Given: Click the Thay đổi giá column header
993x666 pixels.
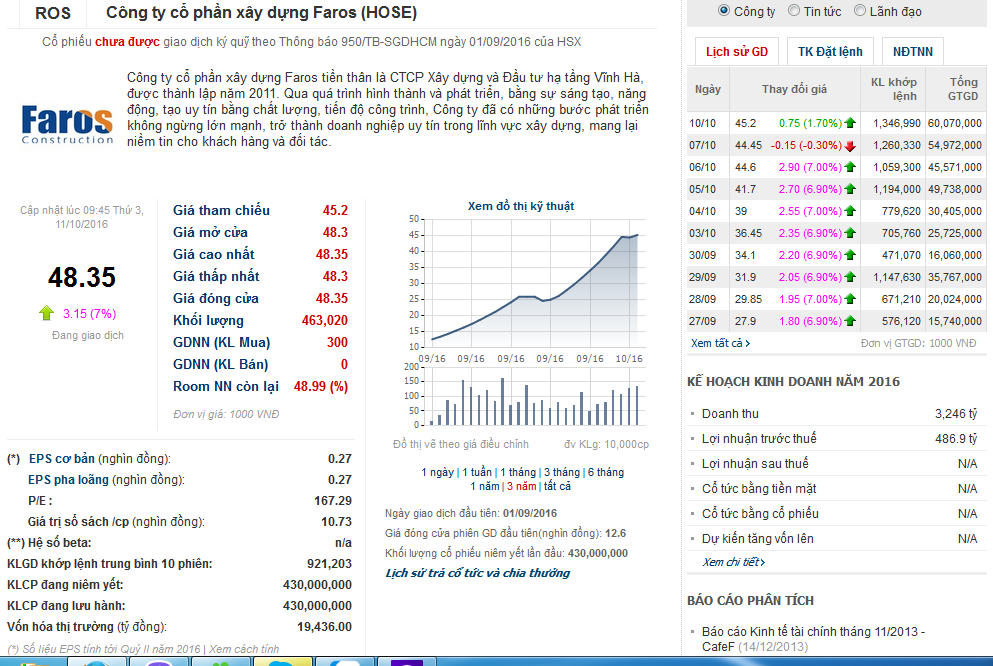Looking at the screenshot, I should [x=794, y=89].
